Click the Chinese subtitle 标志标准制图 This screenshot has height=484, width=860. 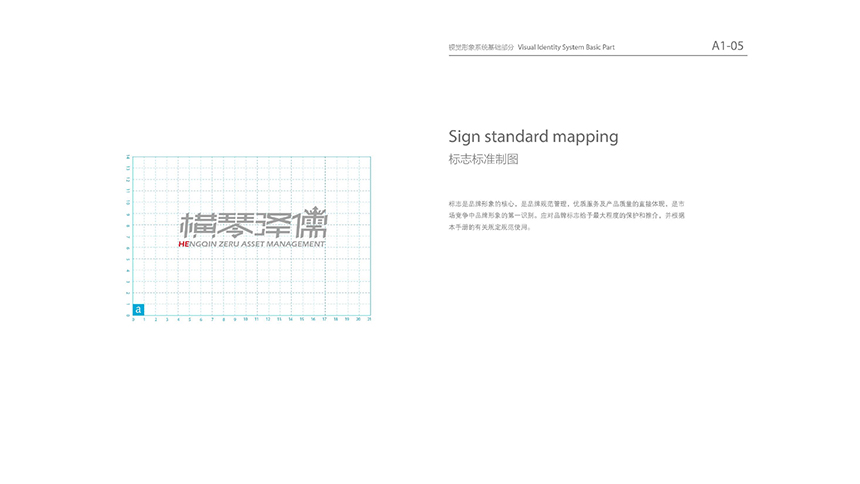click(x=483, y=159)
